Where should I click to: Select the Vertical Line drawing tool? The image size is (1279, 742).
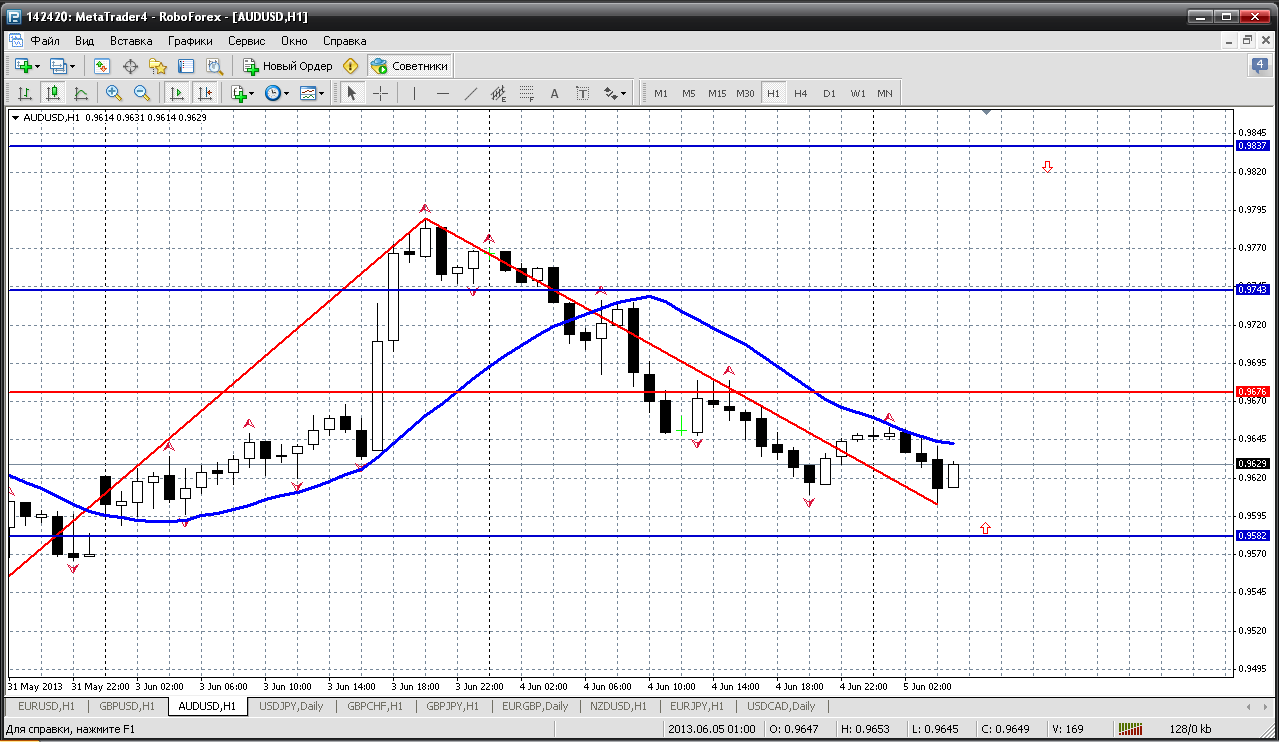click(x=414, y=93)
